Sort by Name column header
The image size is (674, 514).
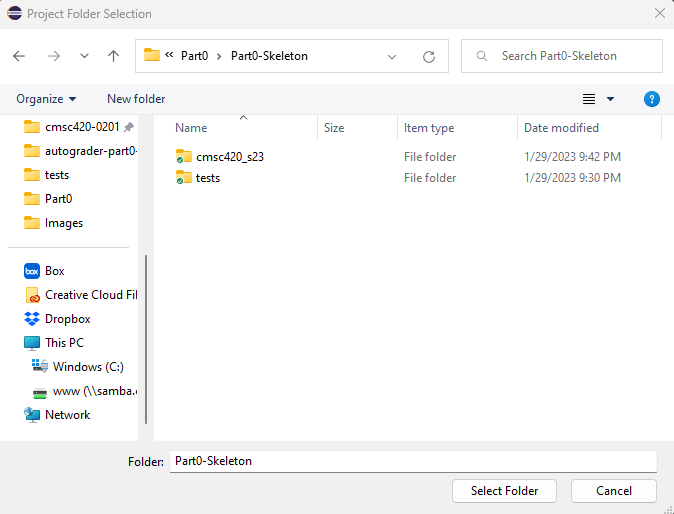191,128
